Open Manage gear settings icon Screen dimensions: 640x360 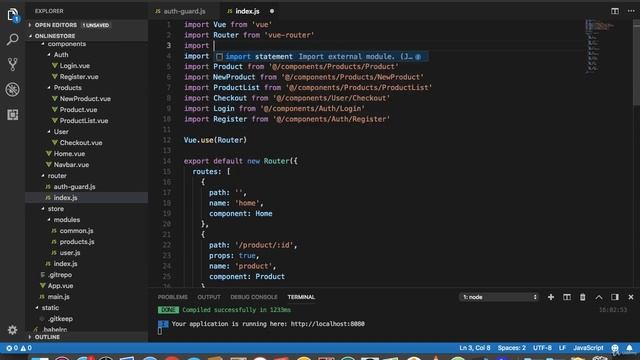[13, 330]
